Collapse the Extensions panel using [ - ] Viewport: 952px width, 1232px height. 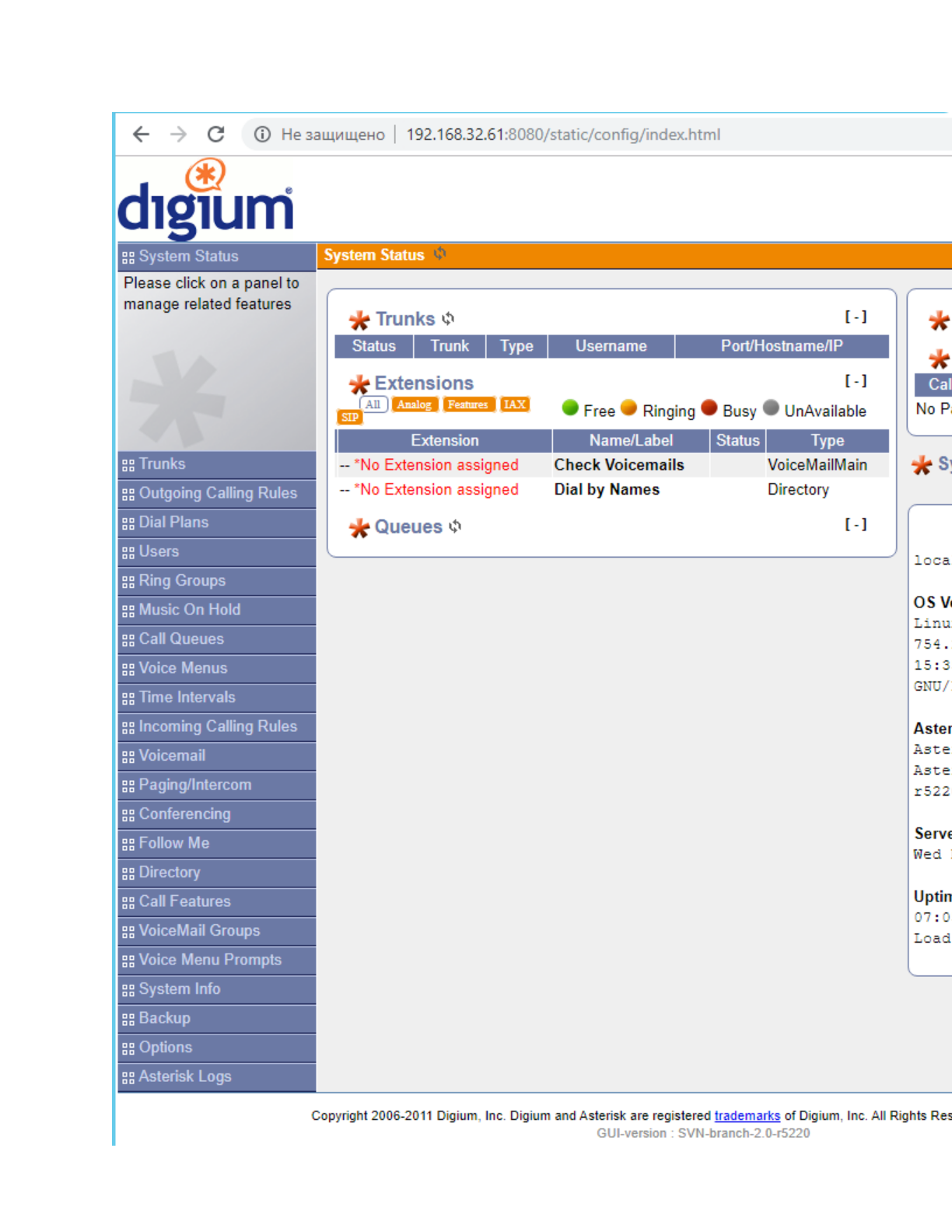(x=856, y=381)
